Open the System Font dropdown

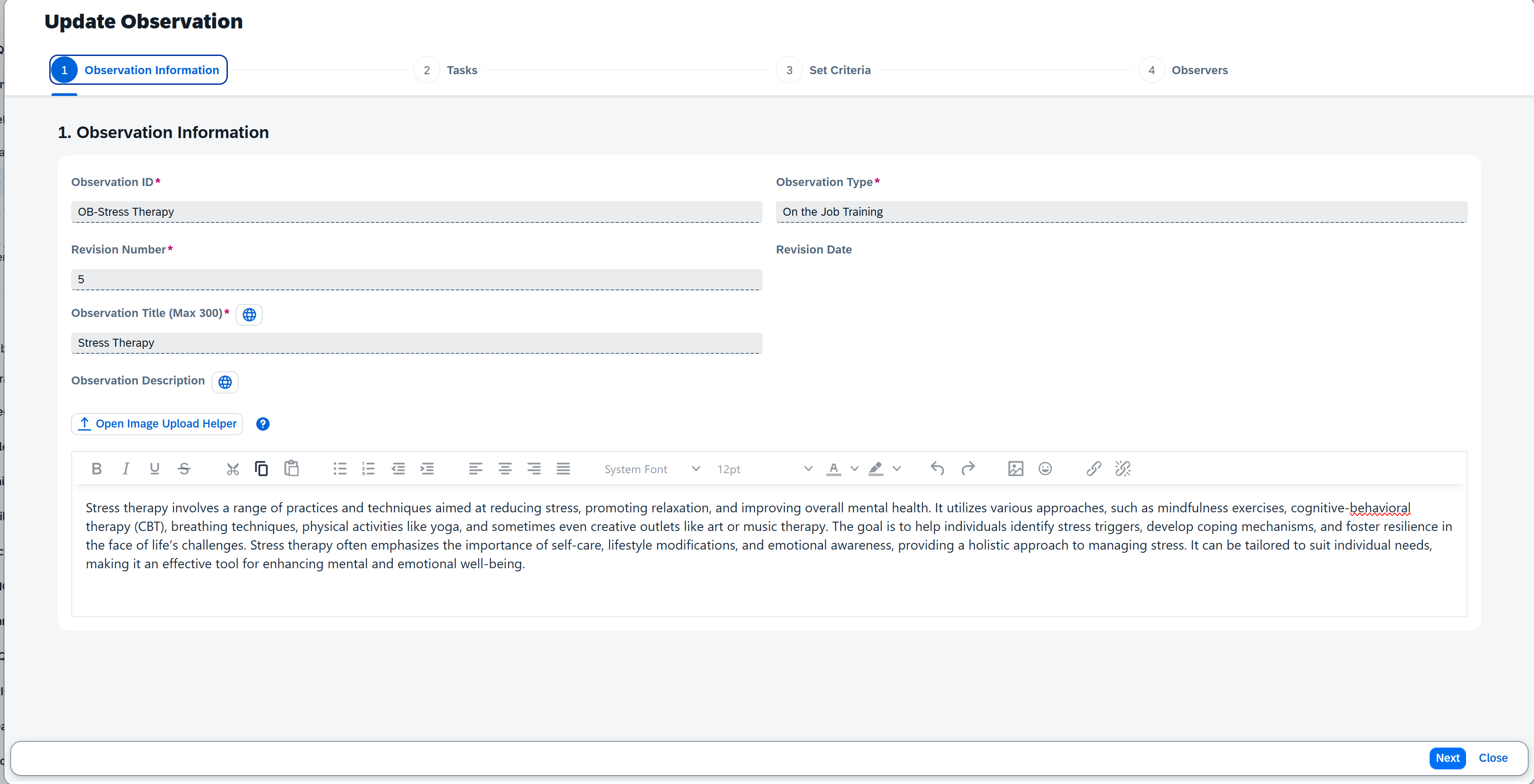tap(652, 469)
